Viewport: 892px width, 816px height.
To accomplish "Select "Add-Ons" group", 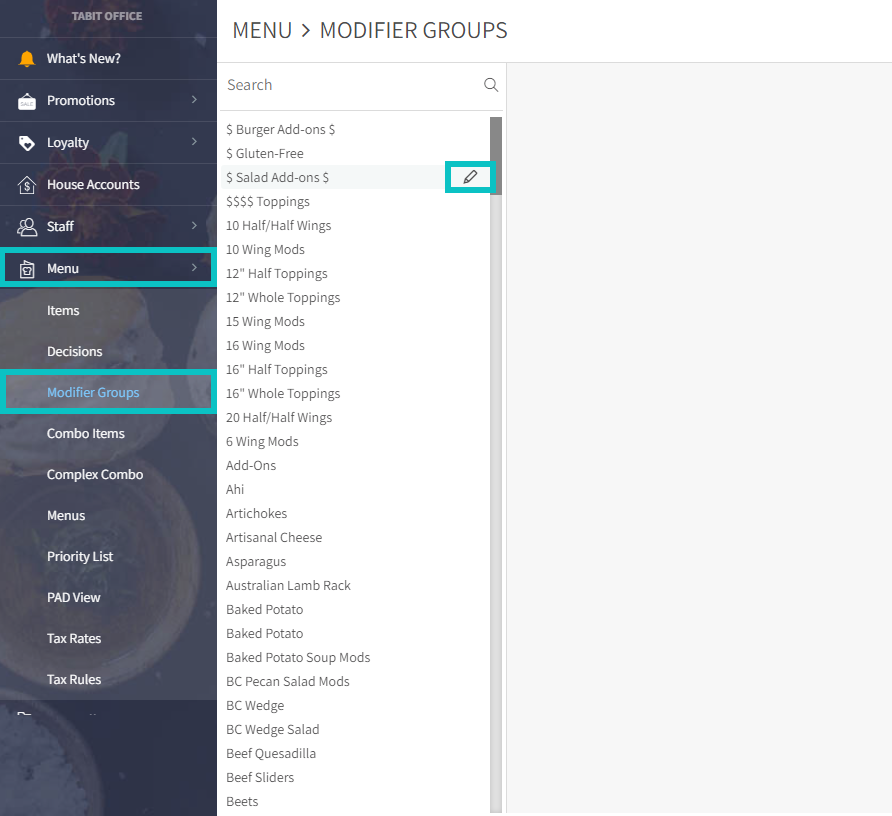I will (x=251, y=465).
